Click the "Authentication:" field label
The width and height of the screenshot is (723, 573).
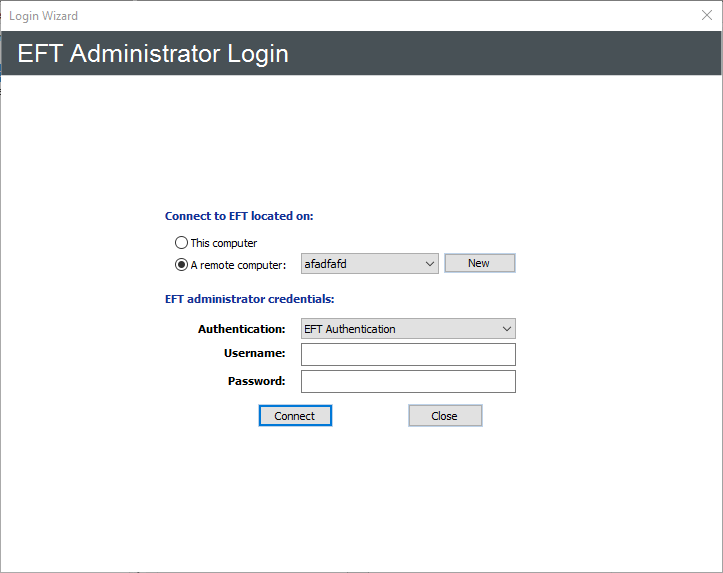pos(242,329)
